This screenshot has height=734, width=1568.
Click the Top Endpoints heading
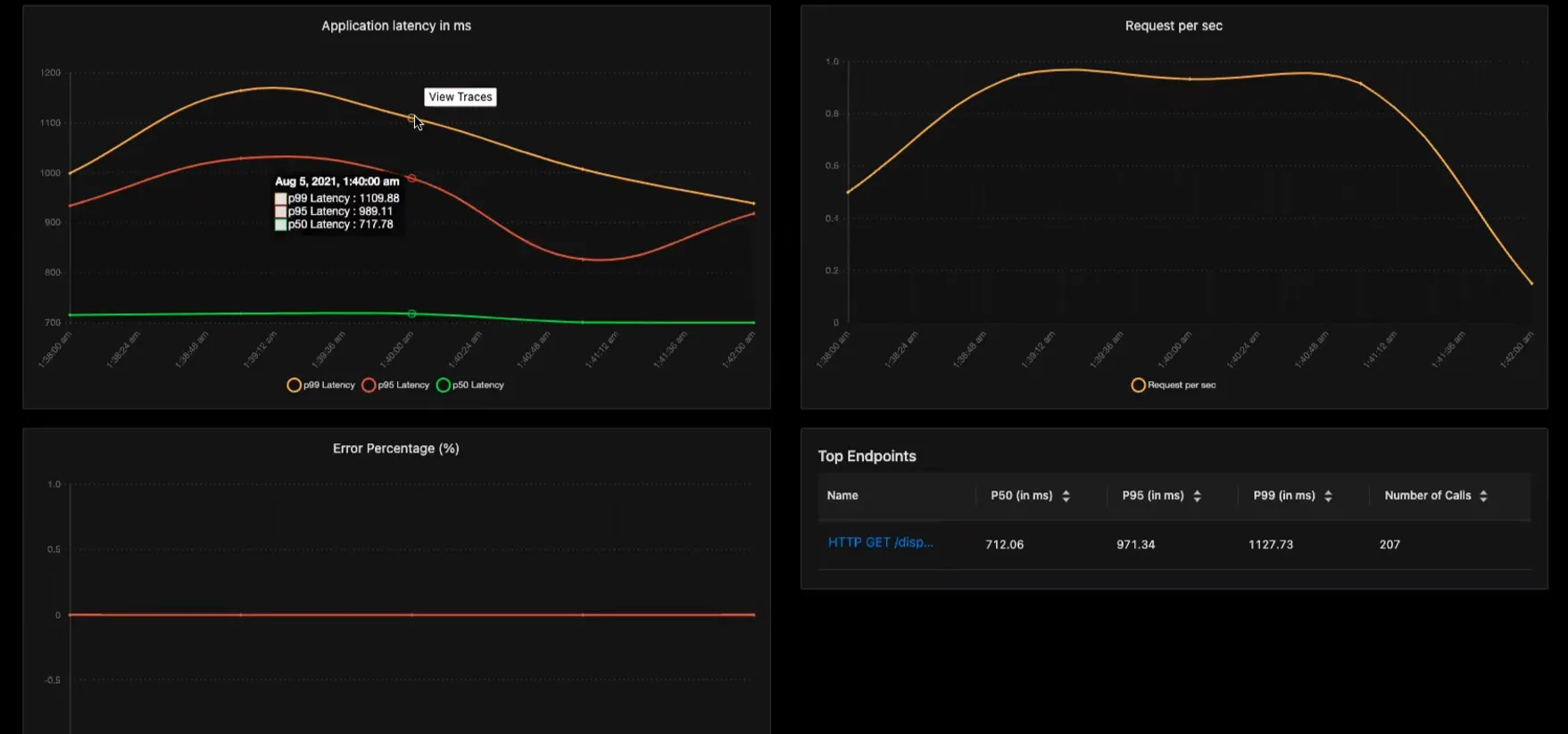point(867,456)
